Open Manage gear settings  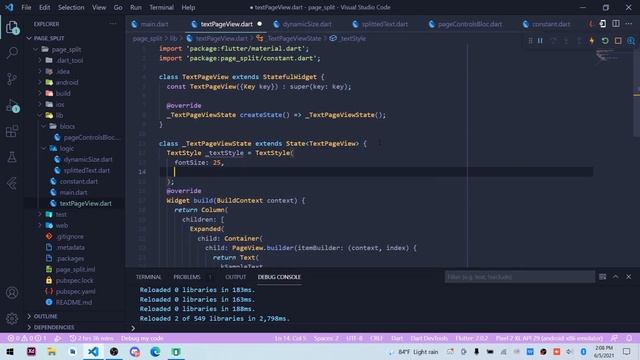(12, 318)
